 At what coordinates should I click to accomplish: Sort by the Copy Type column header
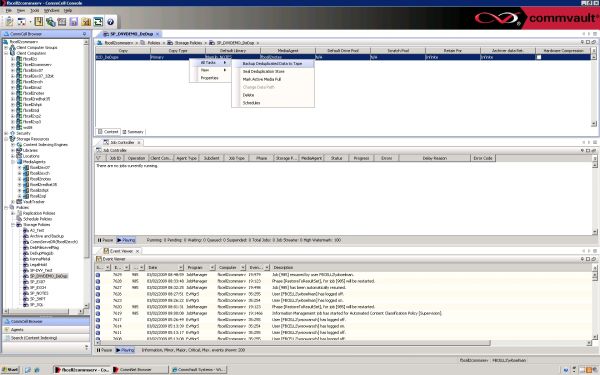tap(178, 51)
